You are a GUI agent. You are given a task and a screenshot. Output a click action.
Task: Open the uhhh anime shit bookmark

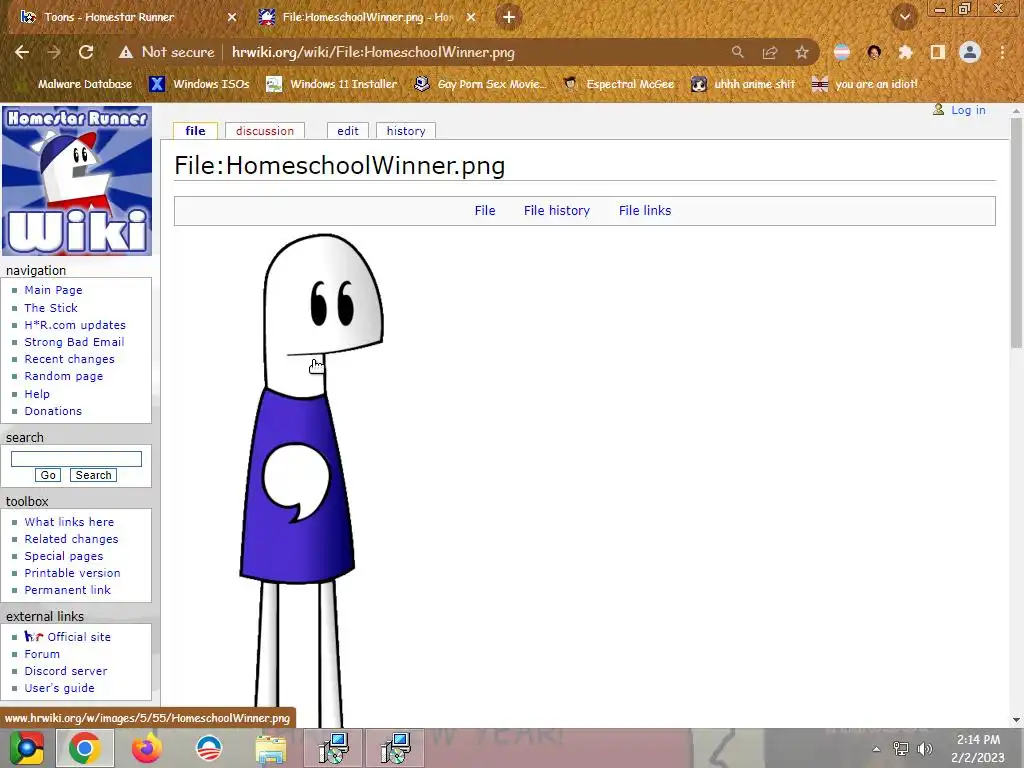[x=744, y=84]
